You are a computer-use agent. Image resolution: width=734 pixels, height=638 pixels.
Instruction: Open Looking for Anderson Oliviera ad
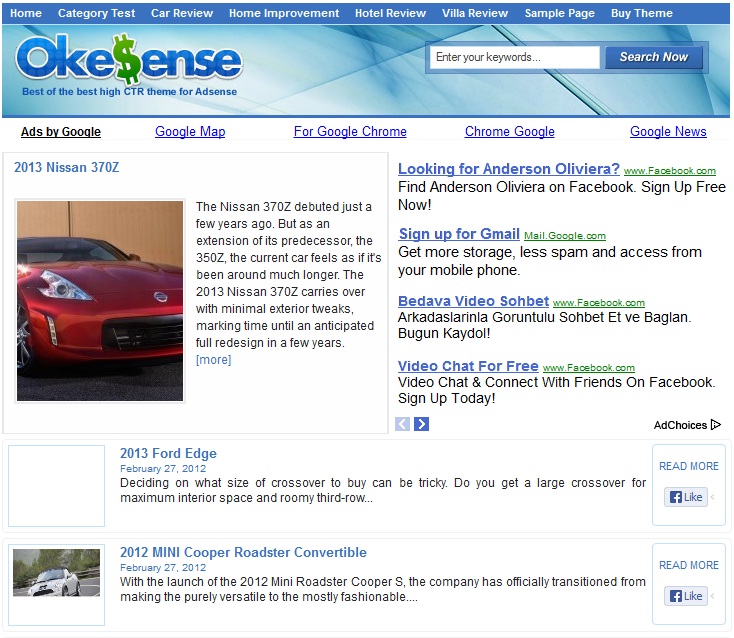click(x=509, y=169)
